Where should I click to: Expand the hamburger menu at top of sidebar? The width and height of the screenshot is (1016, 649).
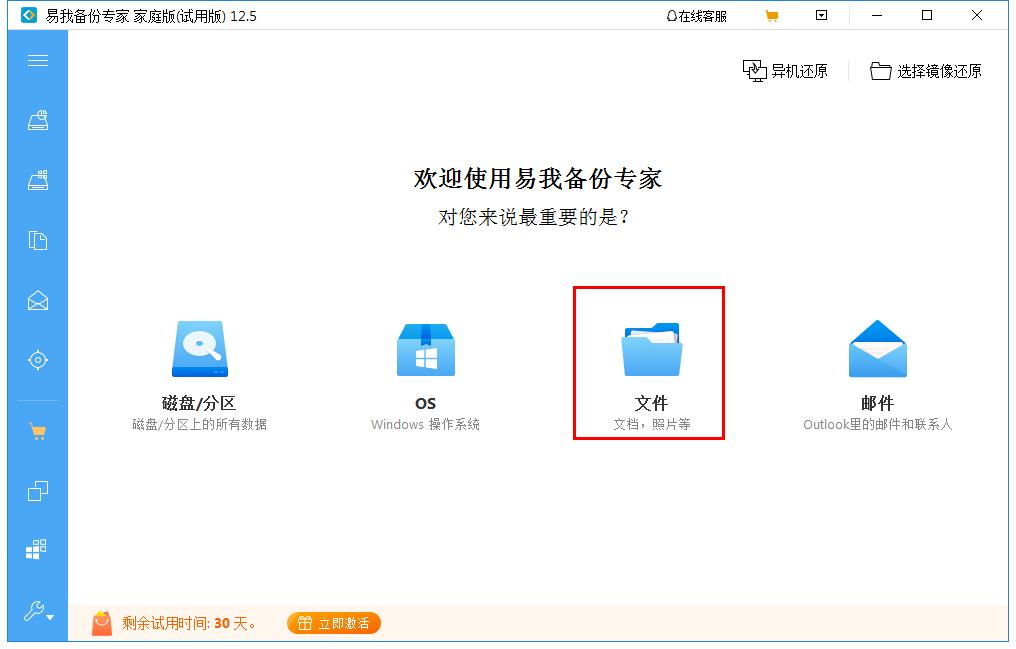pos(37,60)
